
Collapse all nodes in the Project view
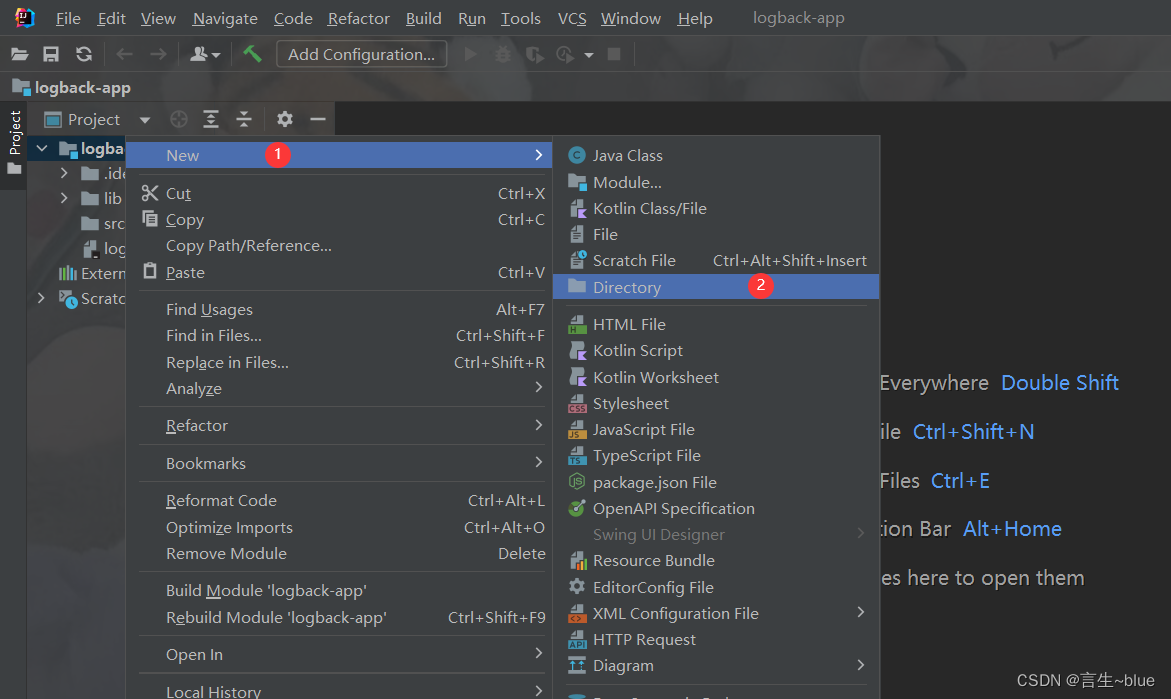[x=244, y=118]
